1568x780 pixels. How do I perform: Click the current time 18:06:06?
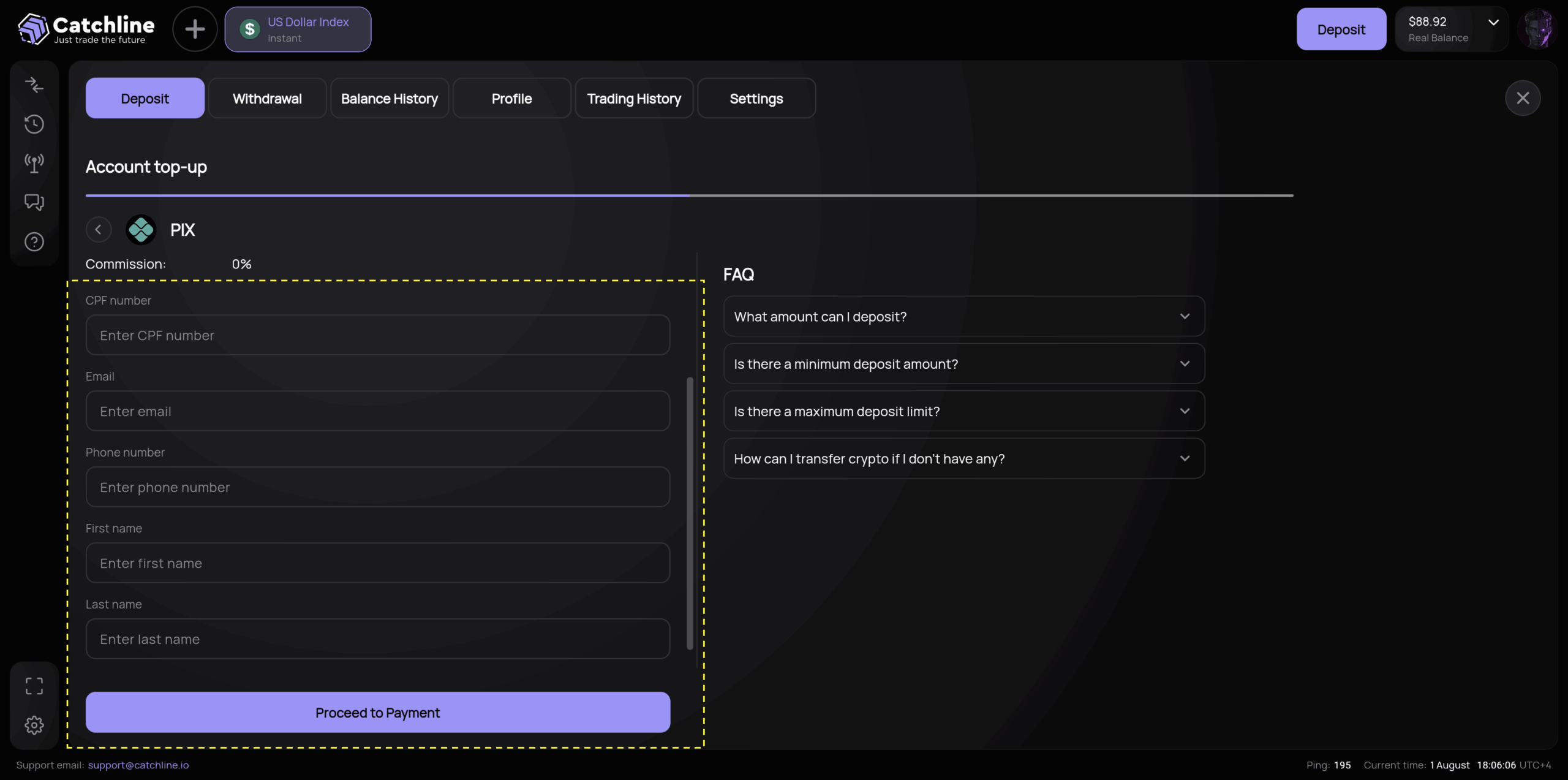(1496, 765)
